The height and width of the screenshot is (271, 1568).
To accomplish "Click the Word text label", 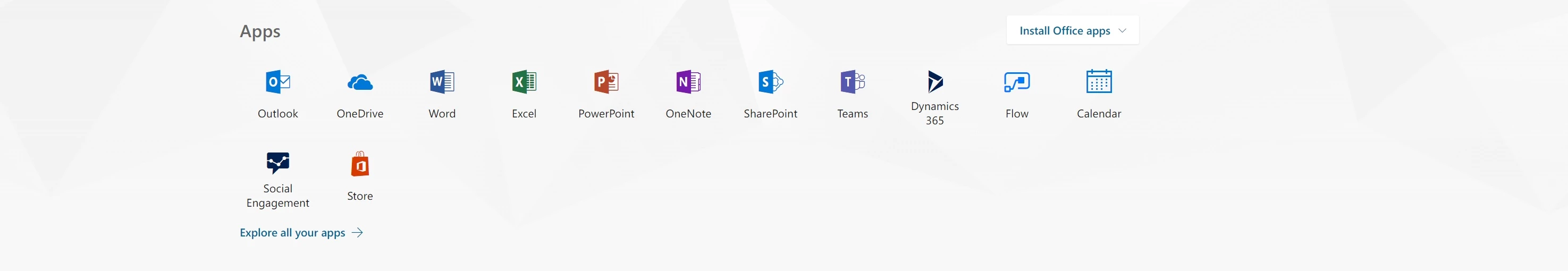I will coord(442,114).
